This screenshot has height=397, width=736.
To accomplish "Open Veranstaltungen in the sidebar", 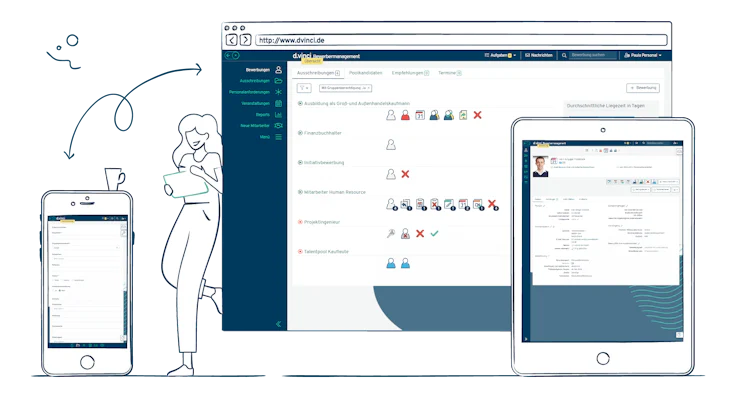I will click(x=256, y=103).
